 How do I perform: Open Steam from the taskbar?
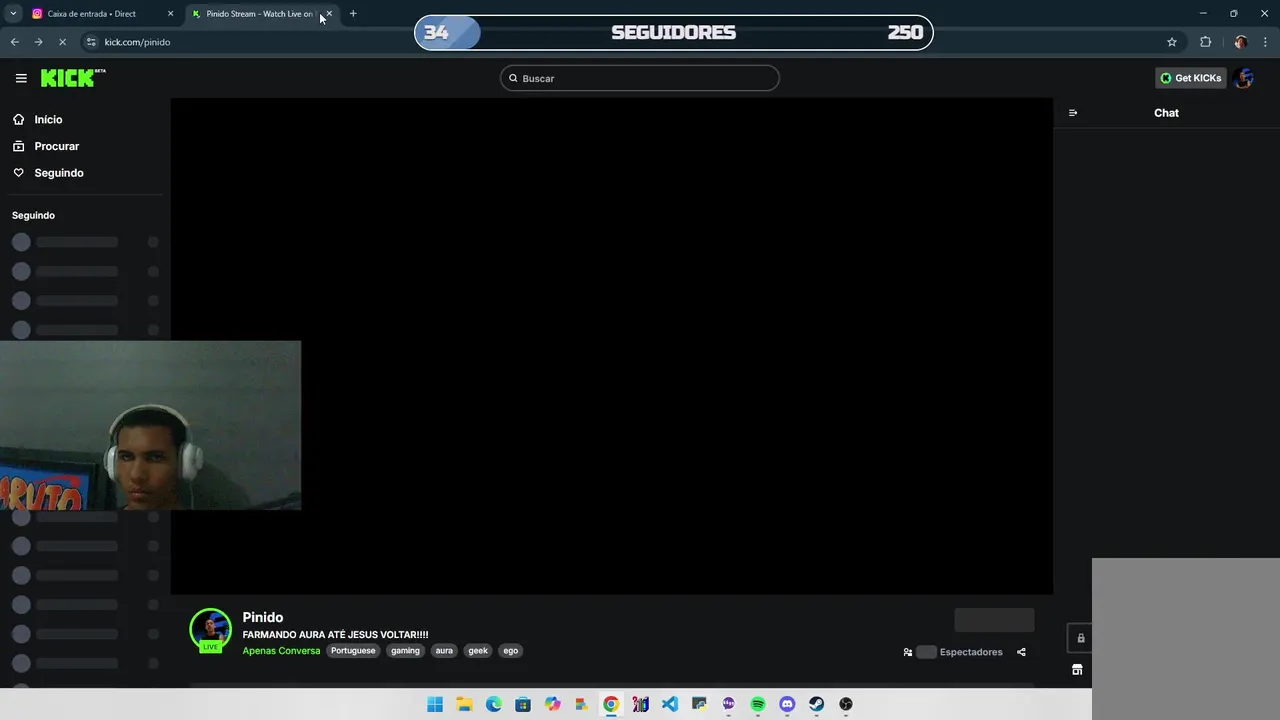tap(816, 704)
